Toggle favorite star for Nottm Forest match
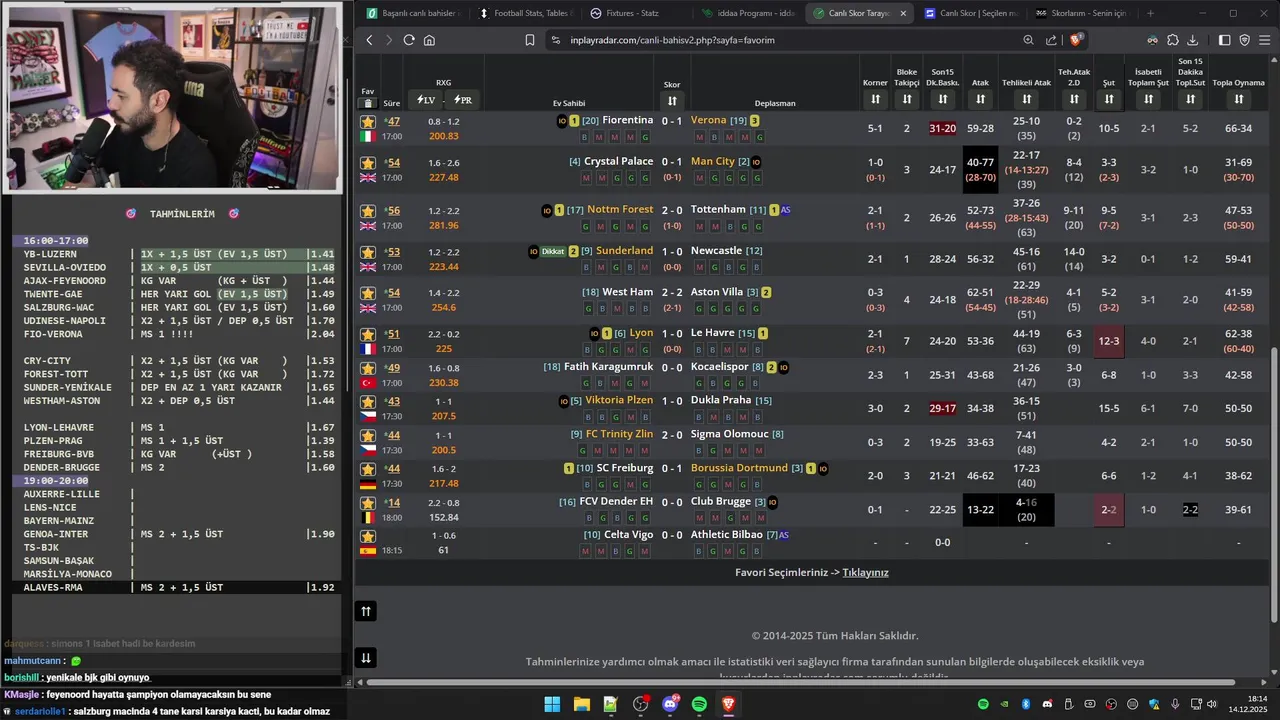Screen dimensions: 1280x720 (368, 211)
